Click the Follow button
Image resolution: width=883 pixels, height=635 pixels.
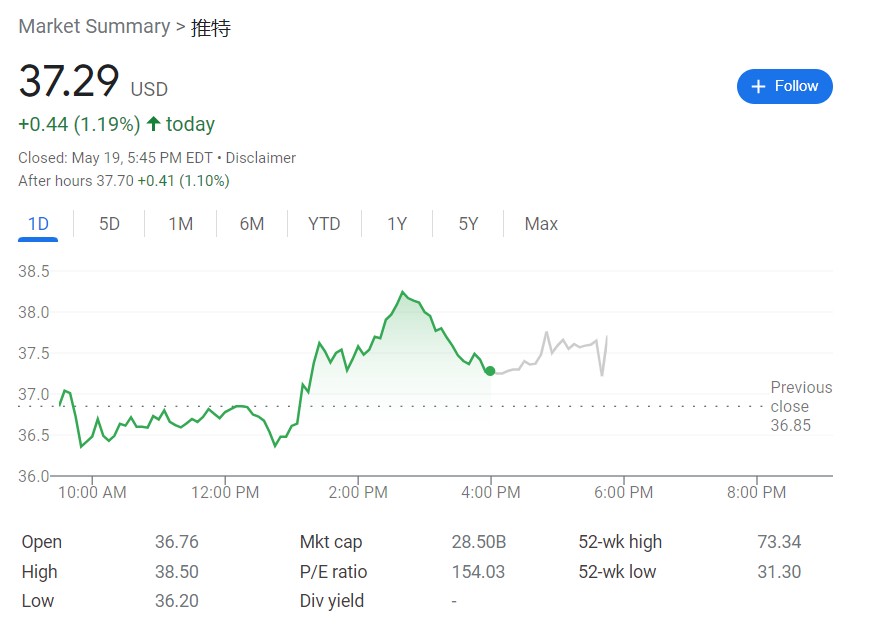coord(784,87)
